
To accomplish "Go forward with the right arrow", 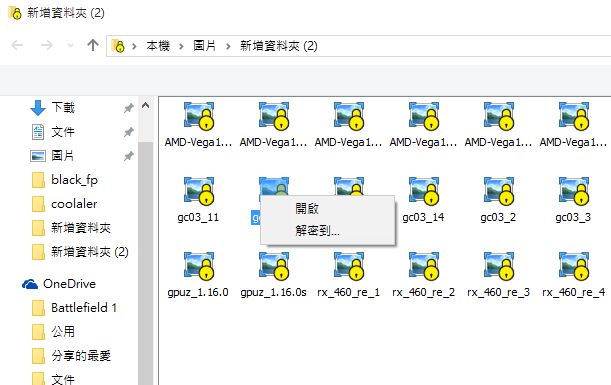I will (x=47, y=46).
